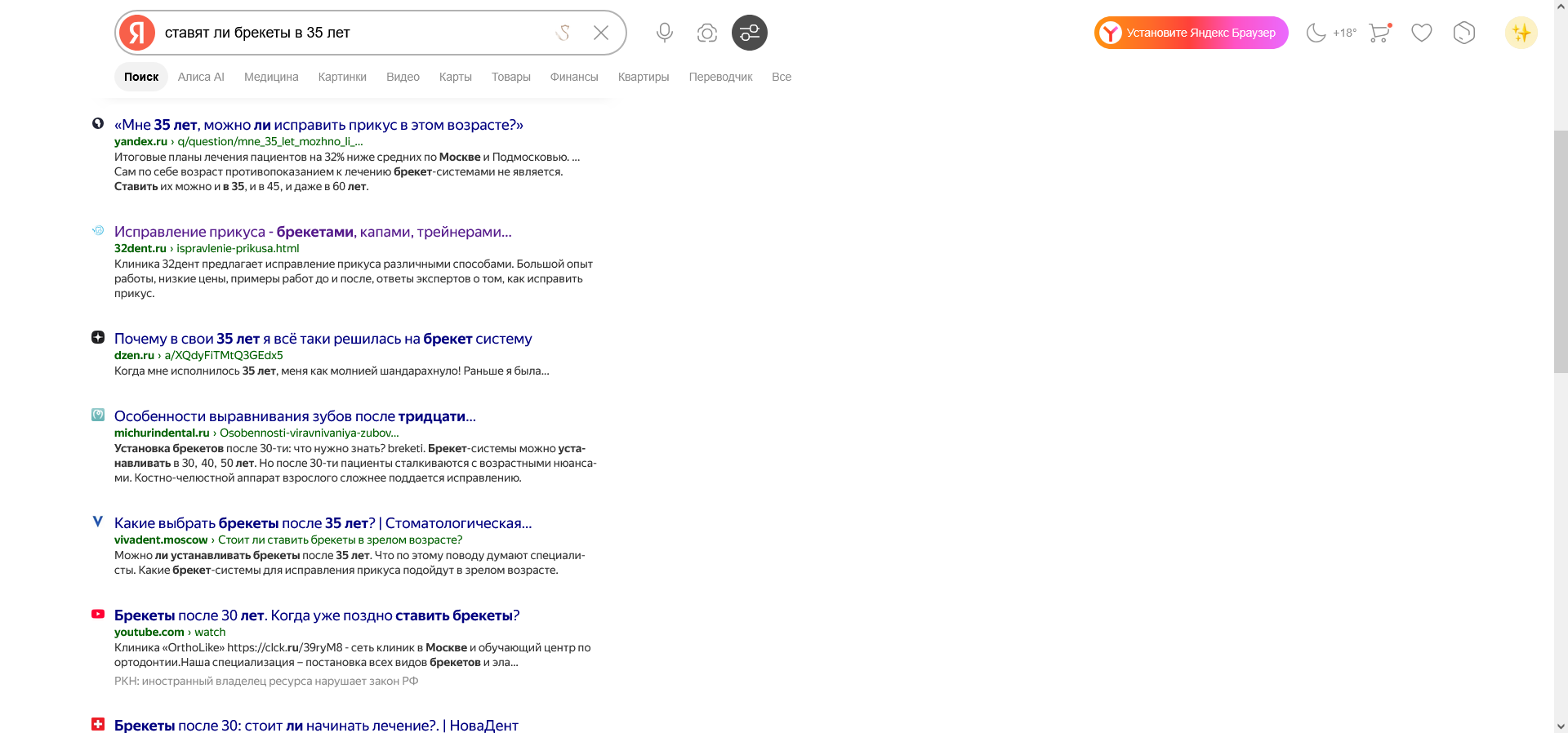Select the Поиск tab
The height and width of the screenshot is (733, 1568).
(141, 77)
